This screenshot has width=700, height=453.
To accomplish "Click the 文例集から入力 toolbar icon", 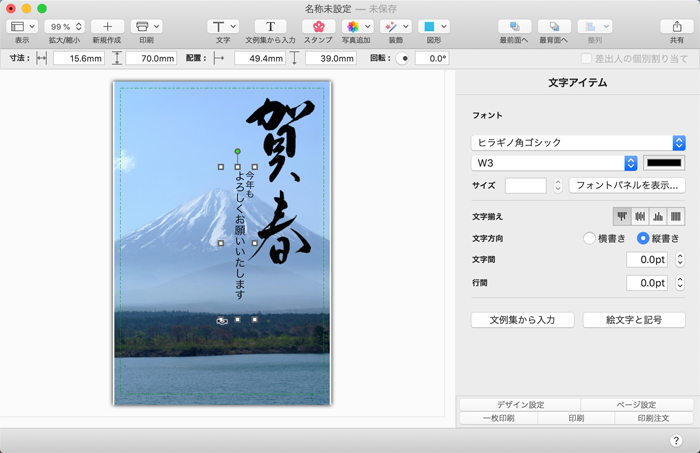I will (x=269, y=26).
